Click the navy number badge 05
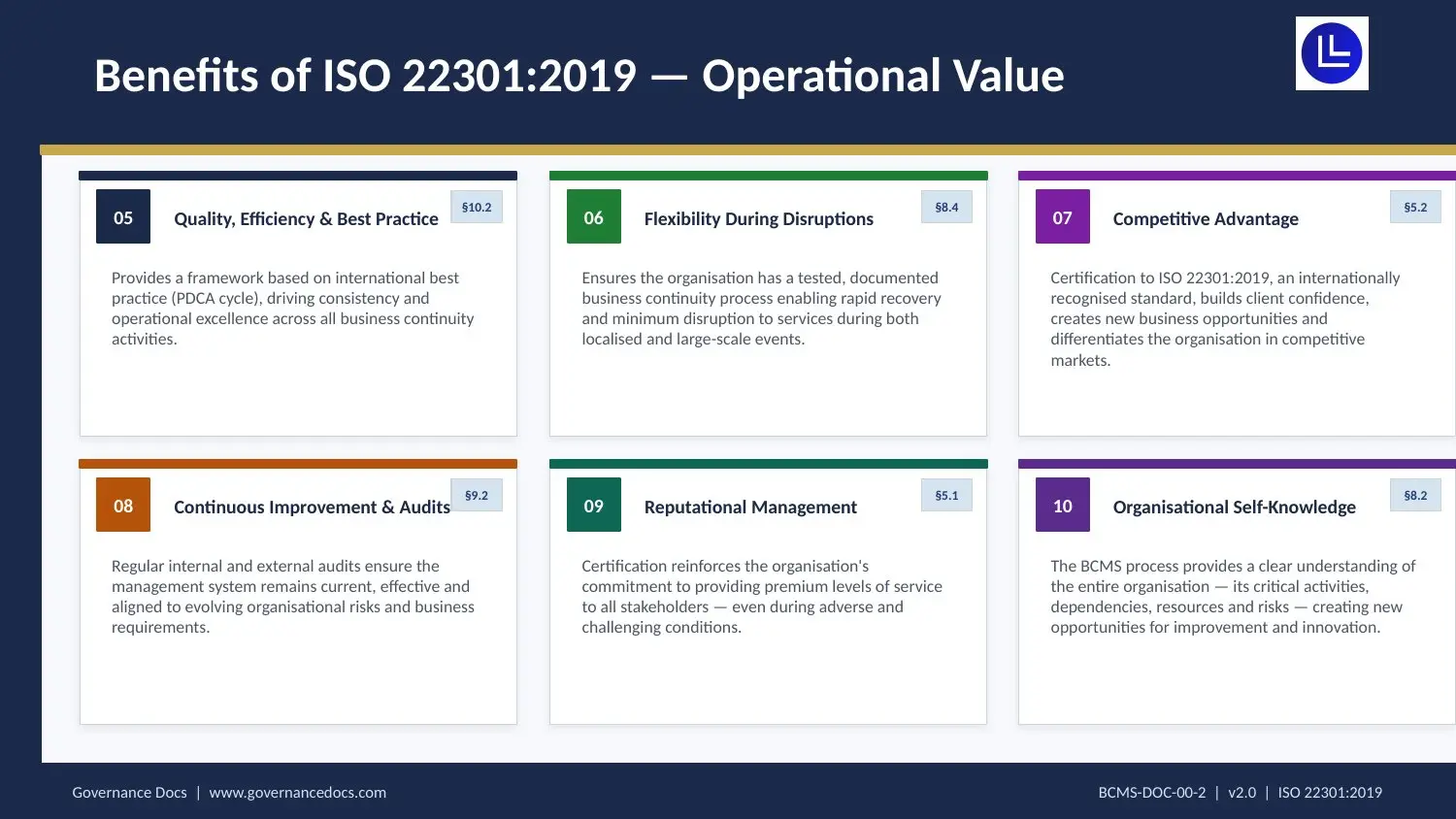Viewport: 1456px width, 819px height. pyautogui.click(x=122, y=216)
